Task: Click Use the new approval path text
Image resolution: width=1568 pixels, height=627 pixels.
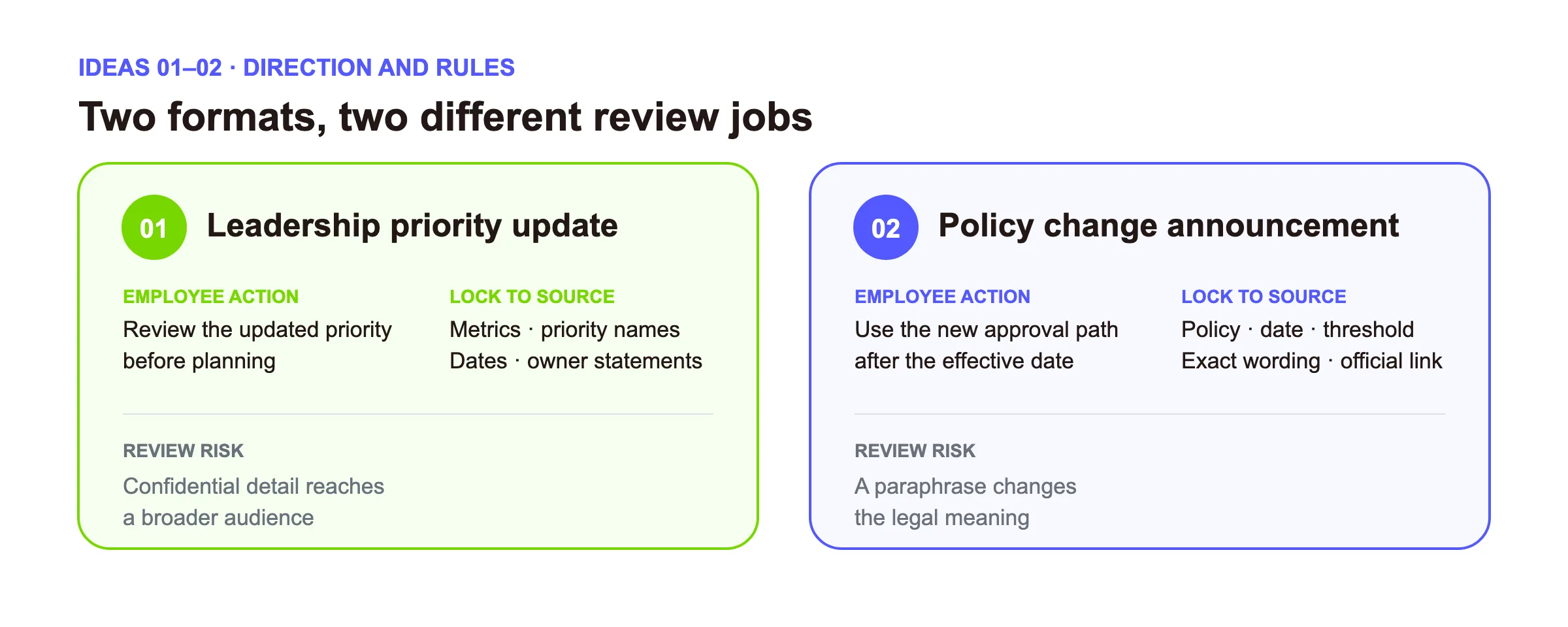Action: click(987, 330)
